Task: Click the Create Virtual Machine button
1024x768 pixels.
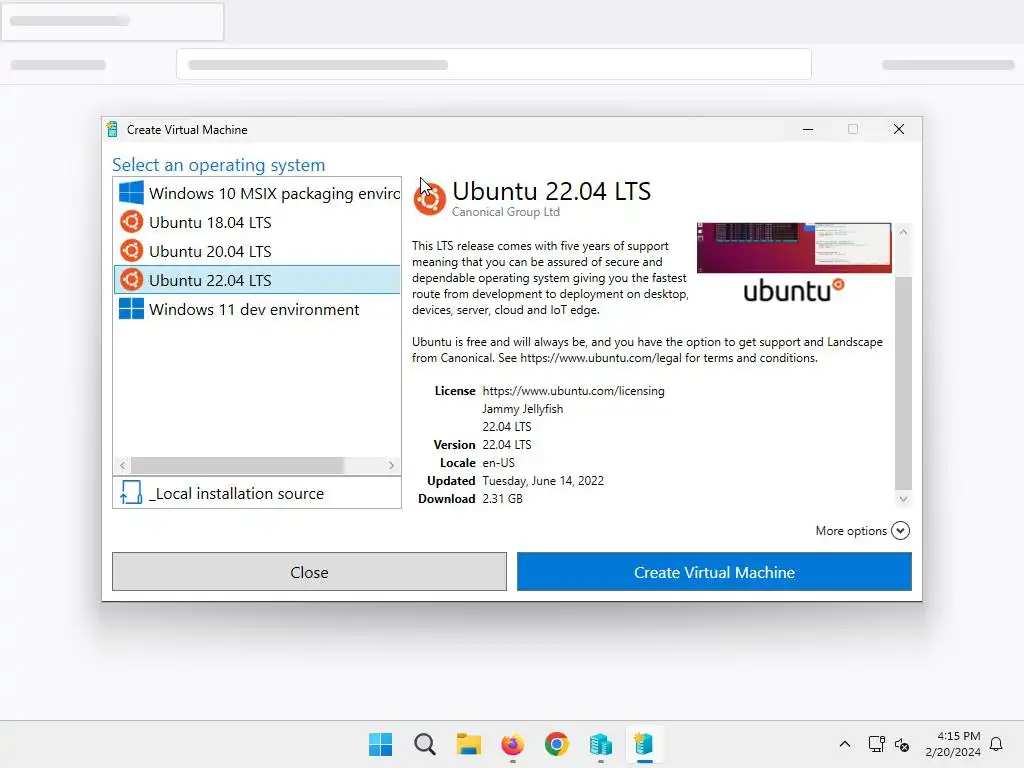Action: pos(714,572)
